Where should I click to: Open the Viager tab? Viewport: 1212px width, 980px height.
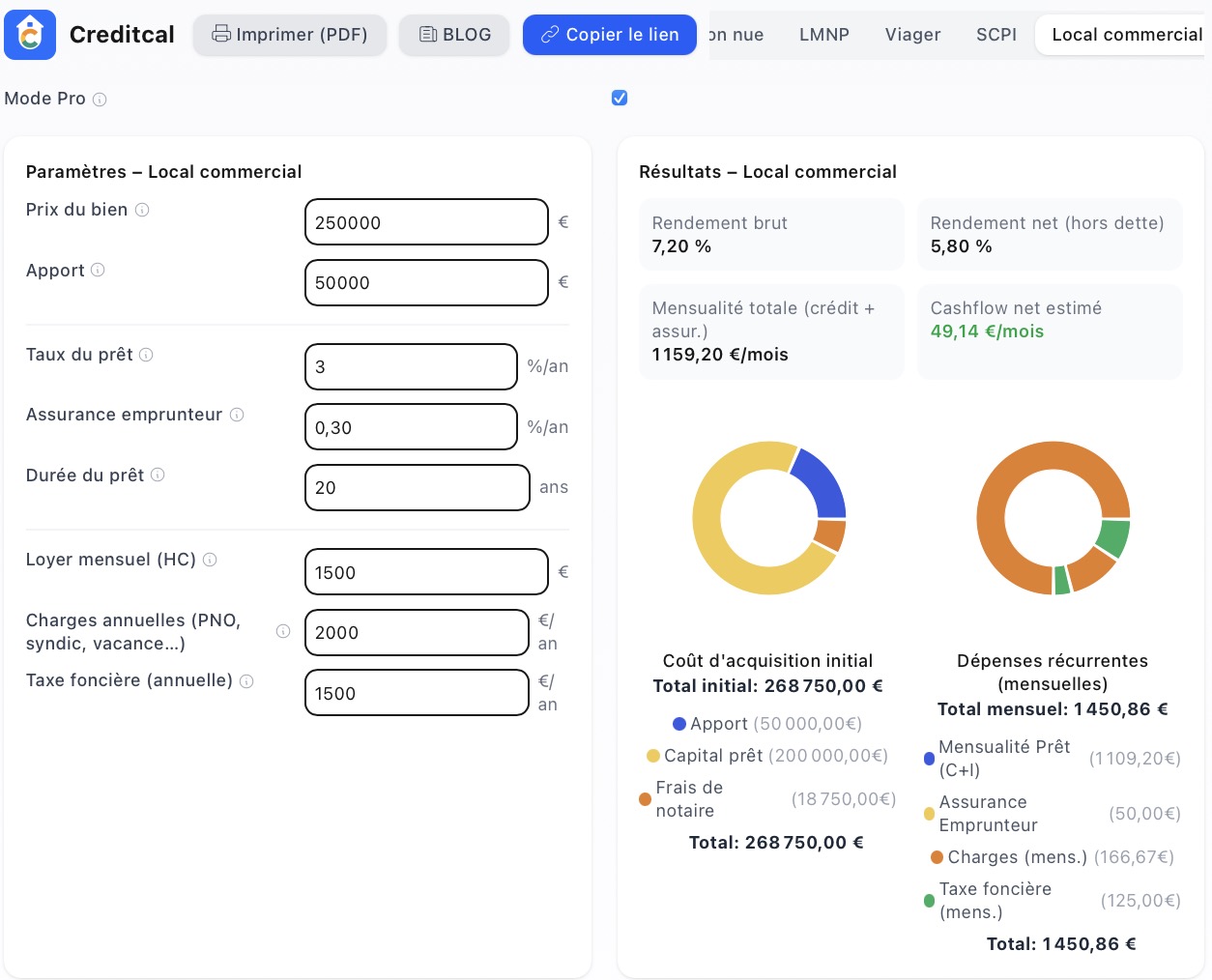(911, 34)
